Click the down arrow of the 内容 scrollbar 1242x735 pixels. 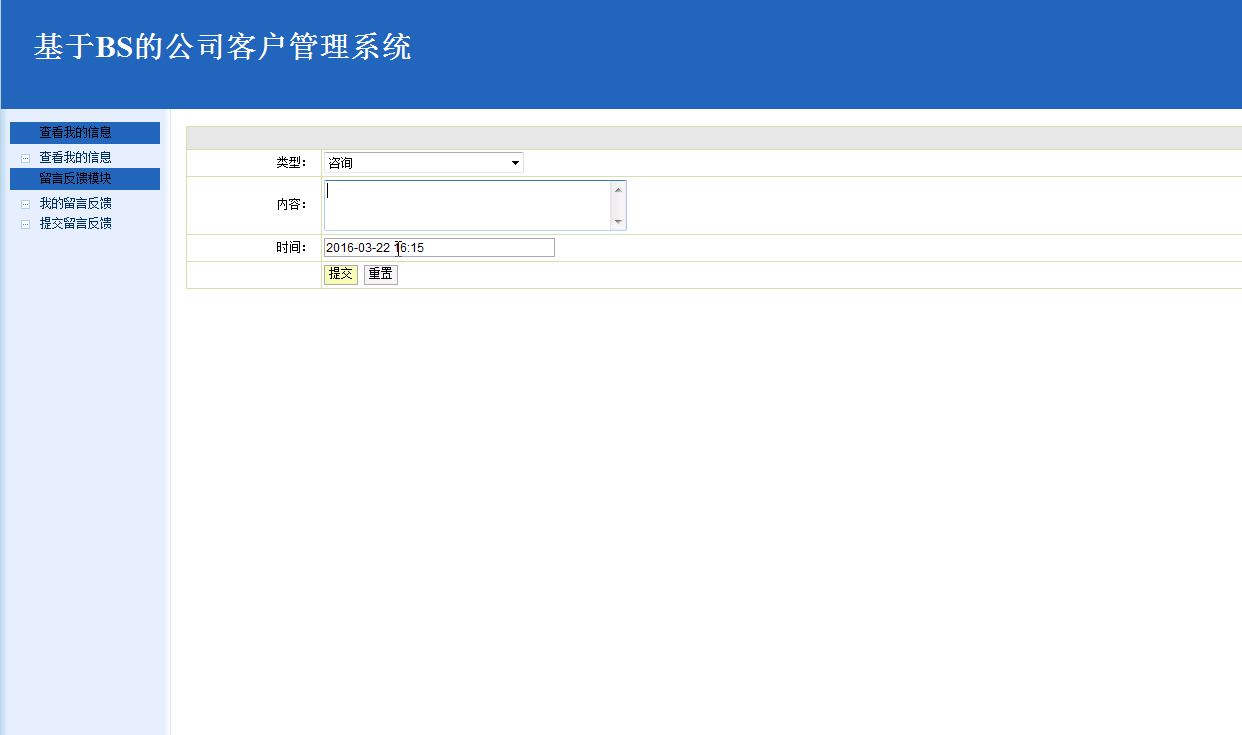618,222
